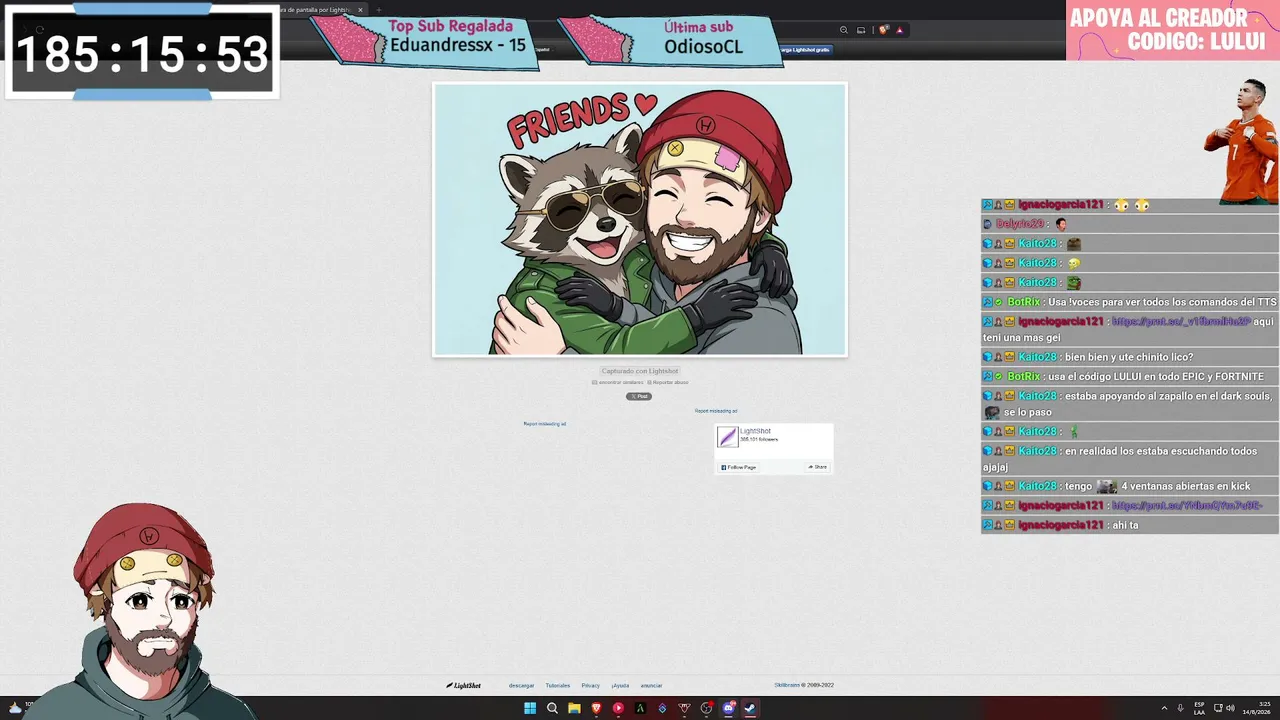The width and height of the screenshot is (1280, 720).
Task: Open a new browser tab
Action: point(378,10)
